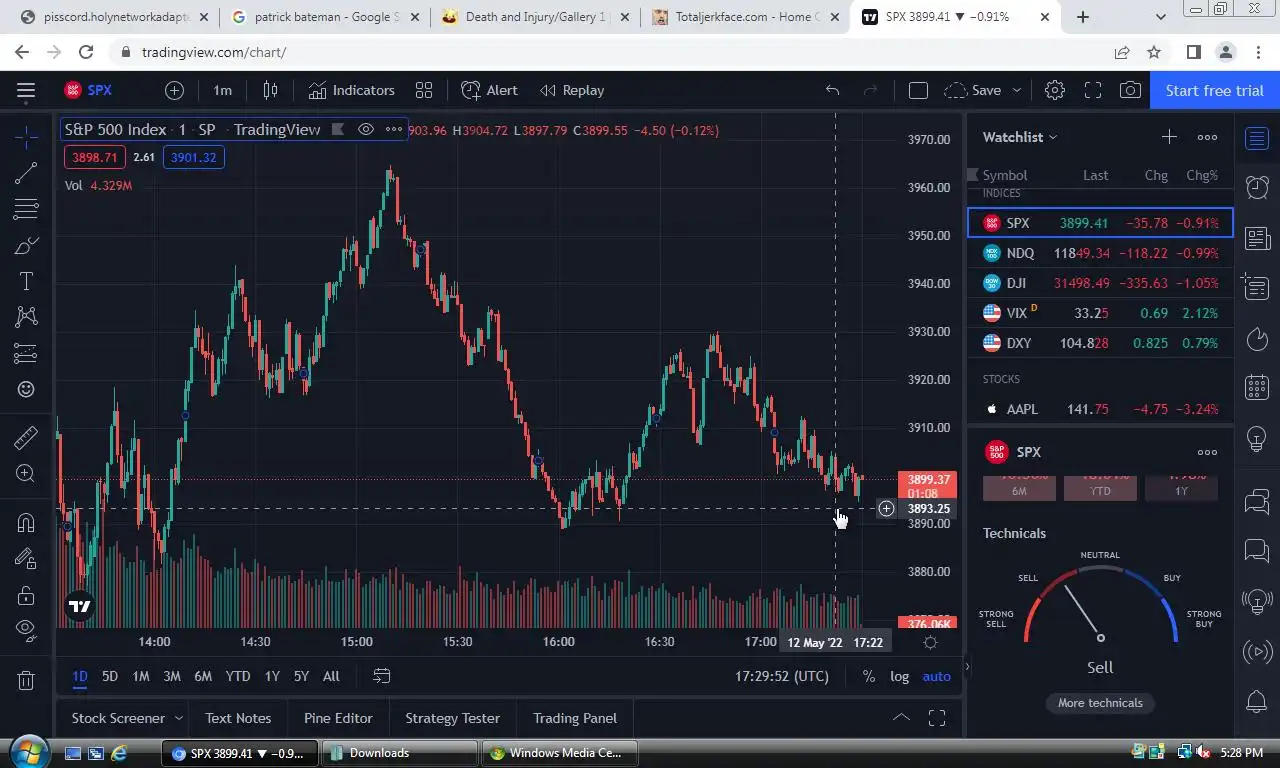This screenshot has height=768, width=1280.
Task: Open the candlestick chart type selector
Action: pos(270,90)
